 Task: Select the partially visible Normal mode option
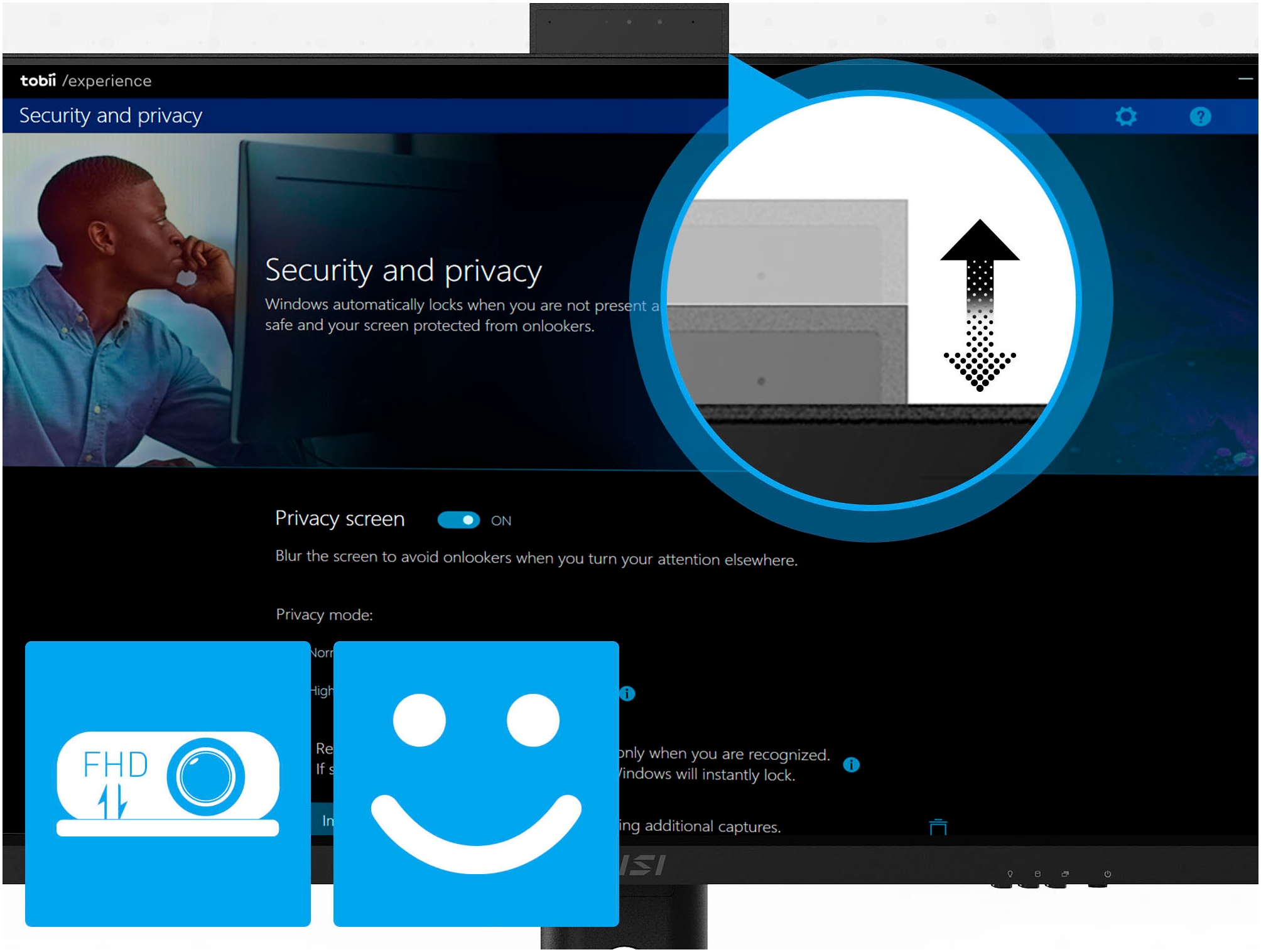coord(321,652)
